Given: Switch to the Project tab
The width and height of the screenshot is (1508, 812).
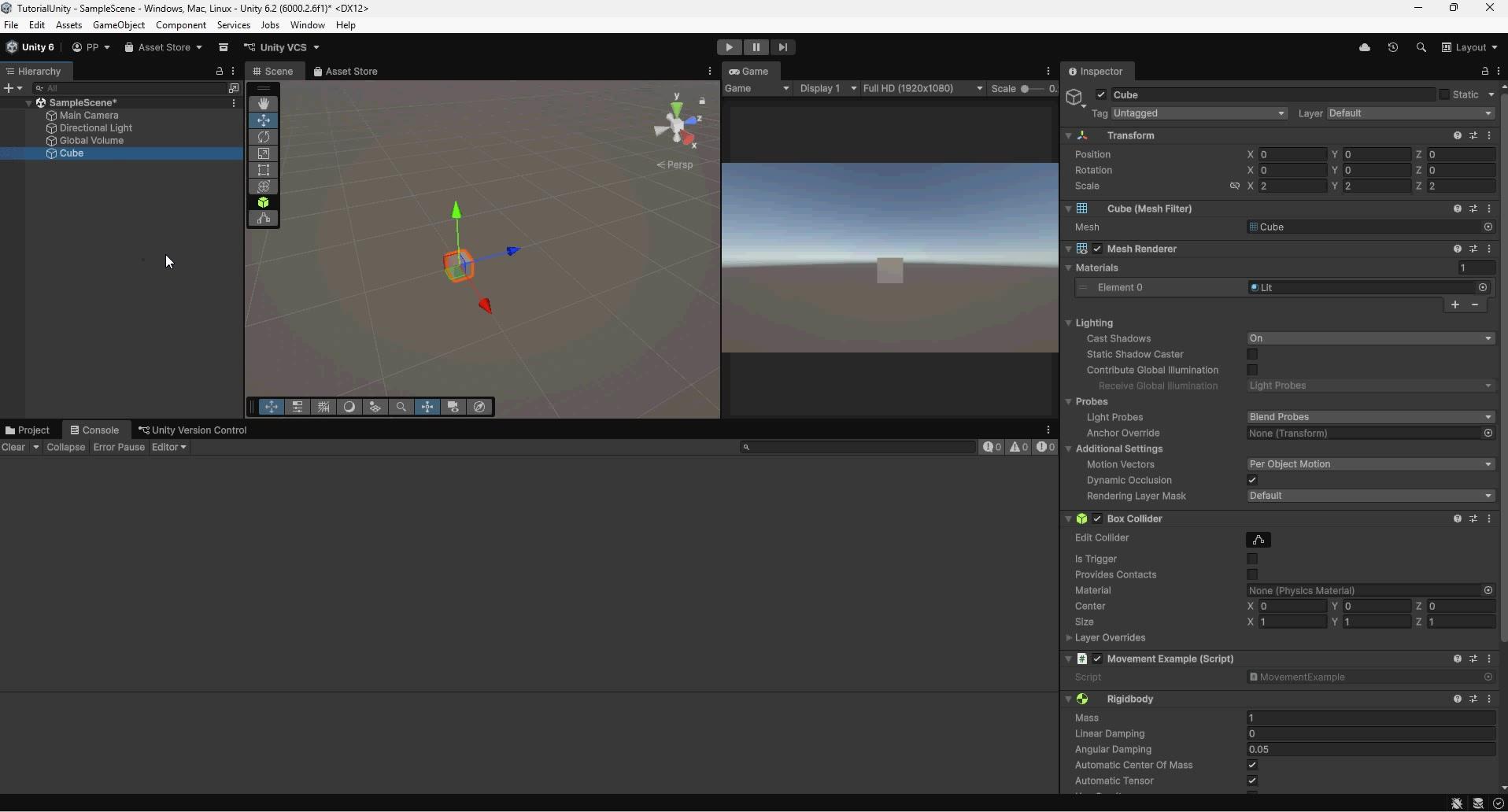Looking at the screenshot, I should click(28, 430).
